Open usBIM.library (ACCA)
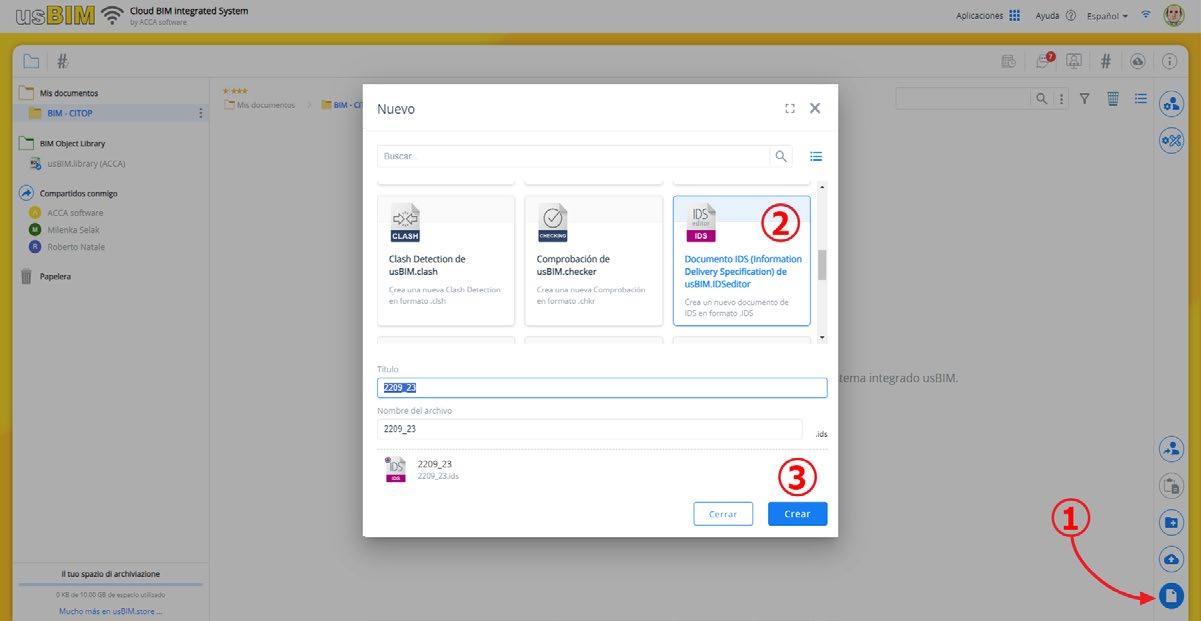 tap(86, 163)
